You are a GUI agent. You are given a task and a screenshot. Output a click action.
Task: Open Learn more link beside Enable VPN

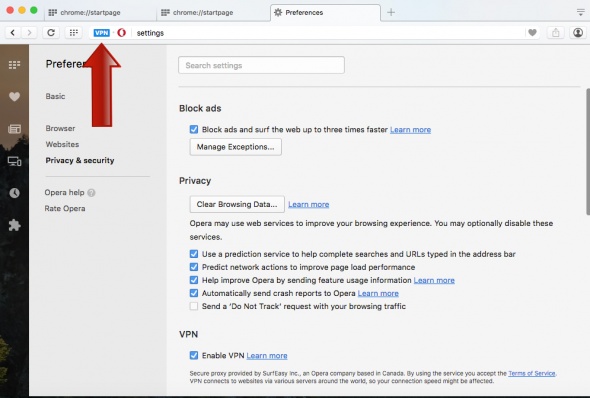pyautogui.click(x=267, y=355)
